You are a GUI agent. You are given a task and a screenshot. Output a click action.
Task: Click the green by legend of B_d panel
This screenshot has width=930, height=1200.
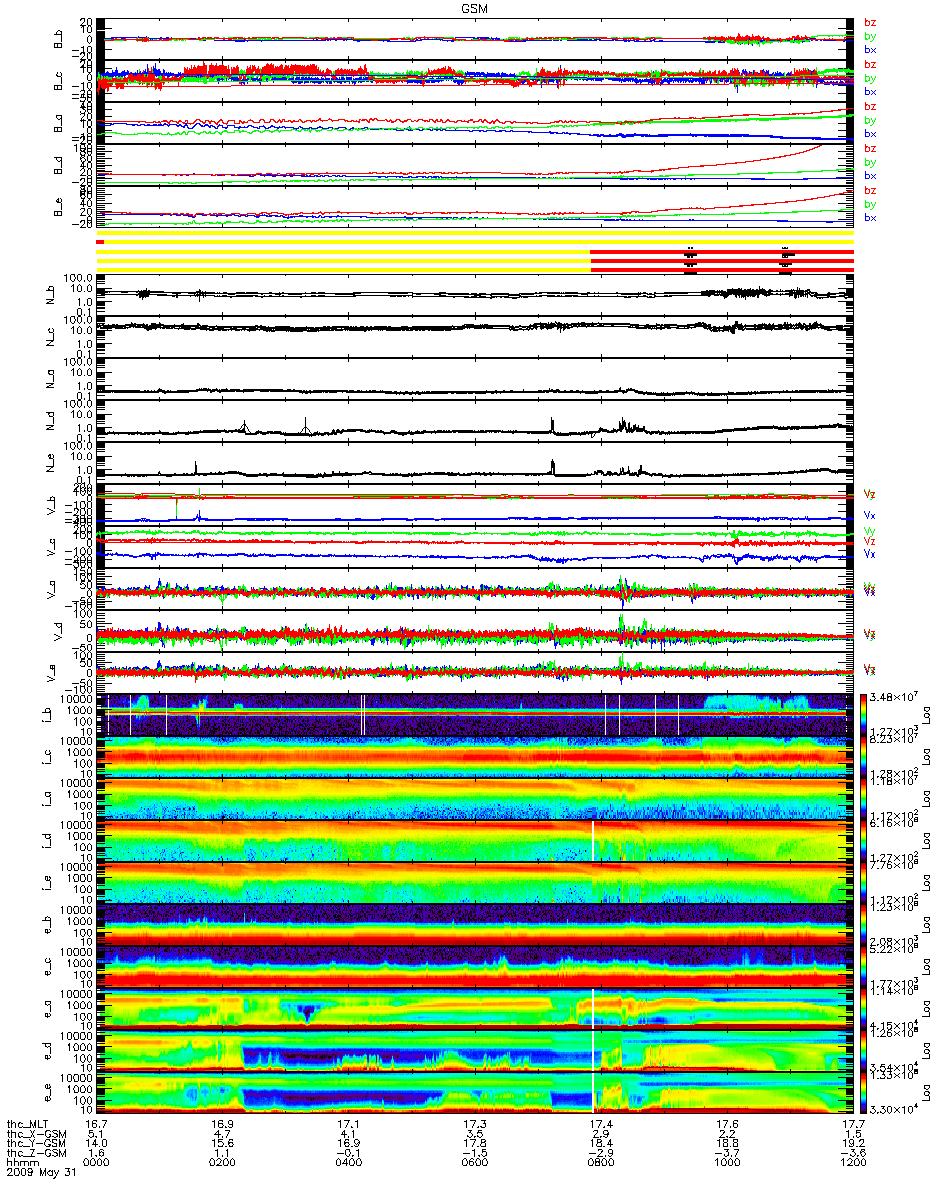coord(870,162)
